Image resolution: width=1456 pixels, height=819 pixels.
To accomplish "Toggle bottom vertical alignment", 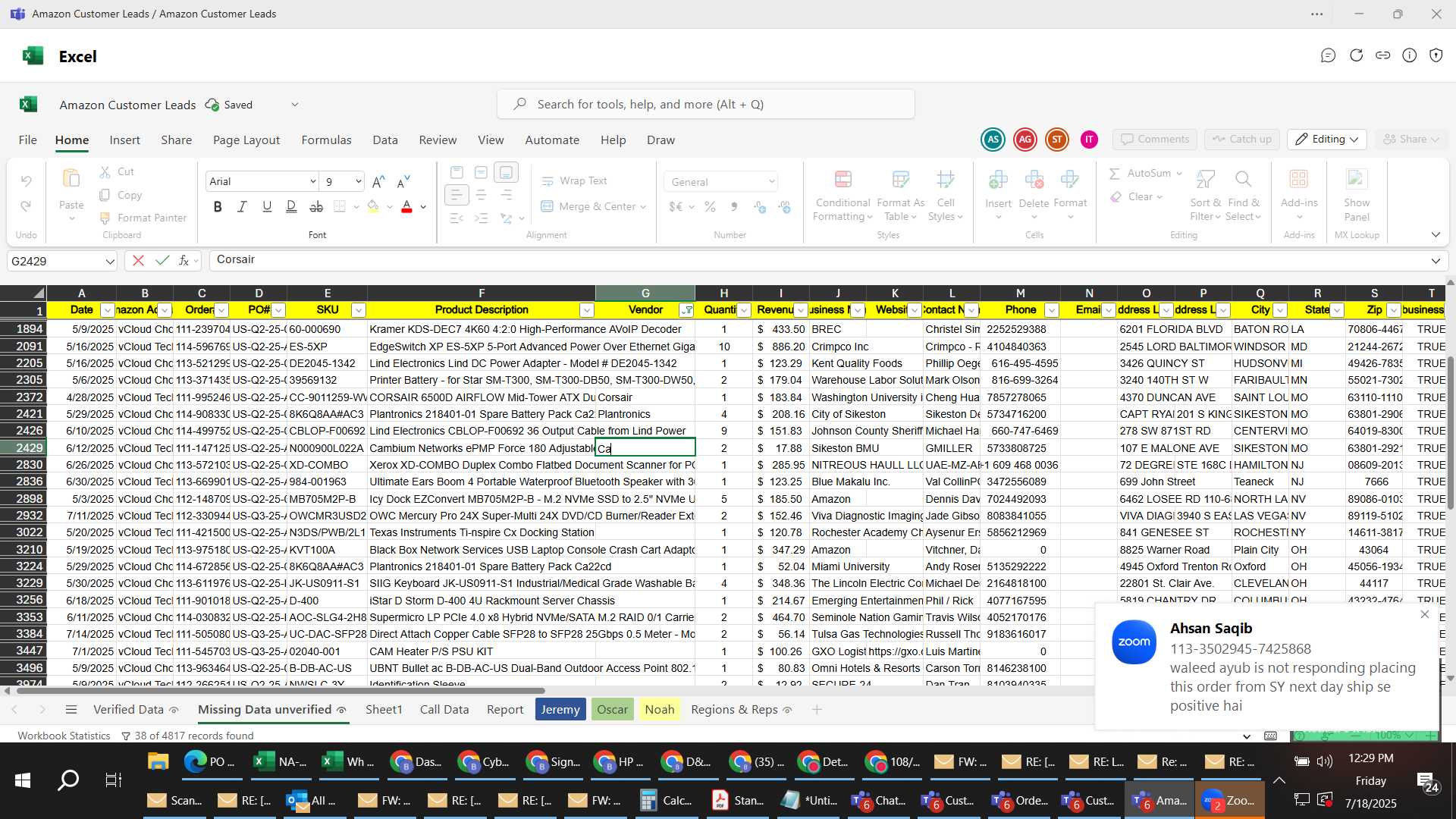I will coord(506,173).
